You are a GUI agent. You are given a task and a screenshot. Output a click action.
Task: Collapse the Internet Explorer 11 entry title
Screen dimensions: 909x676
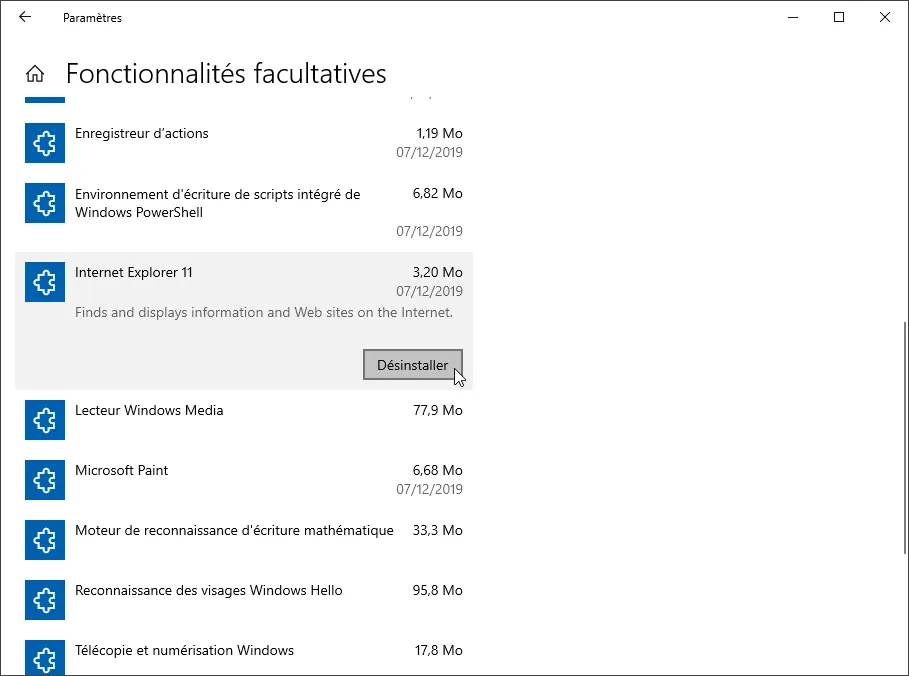[x=134, y=273]
